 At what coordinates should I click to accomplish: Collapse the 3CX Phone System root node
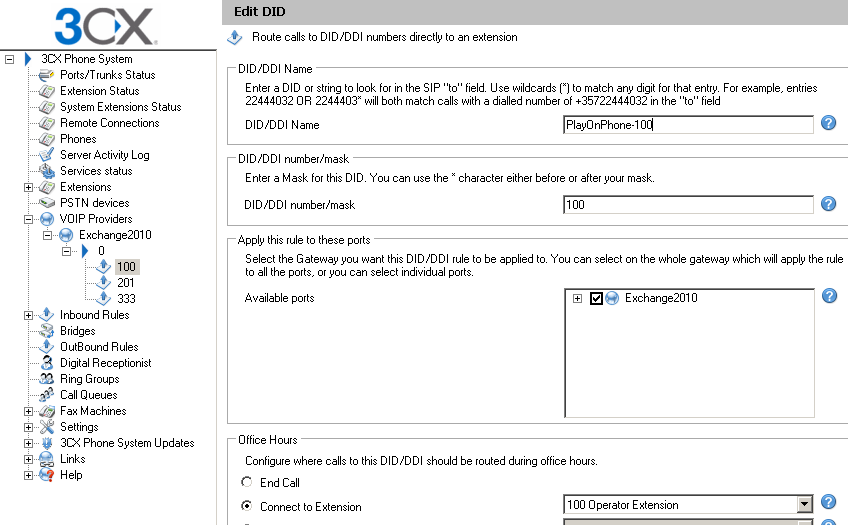pyautogui.click(x=9, y=59)
